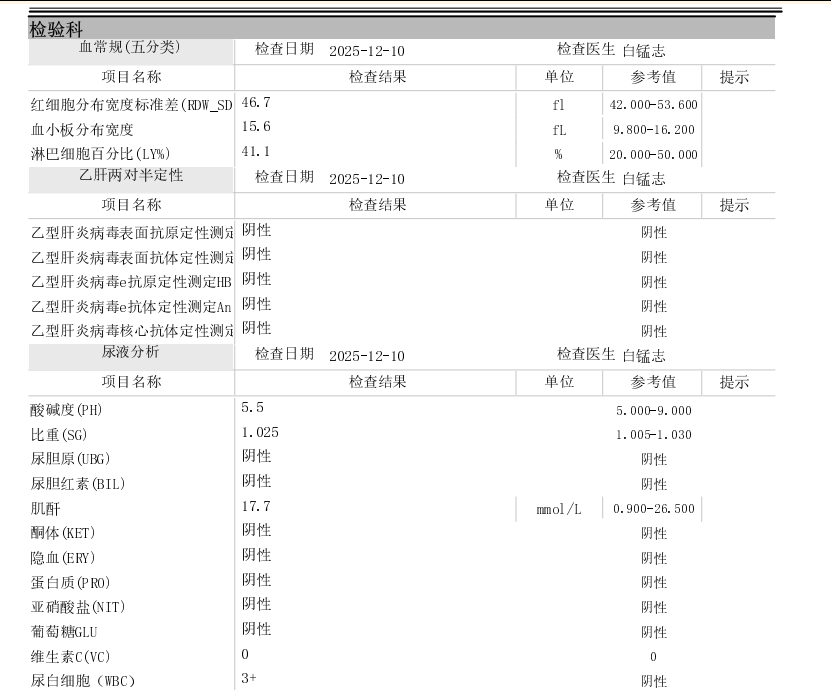This screenshot has width=831, height=690.
Task: Click the 乙肝两对半定性 section title
Action: 130,177
